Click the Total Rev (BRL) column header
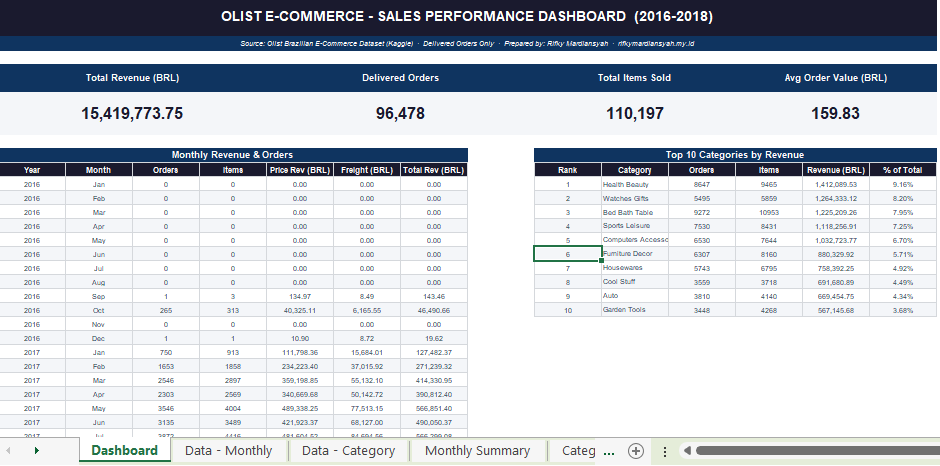Viewport: 940px width, 466px height. (x=434, y=170)
